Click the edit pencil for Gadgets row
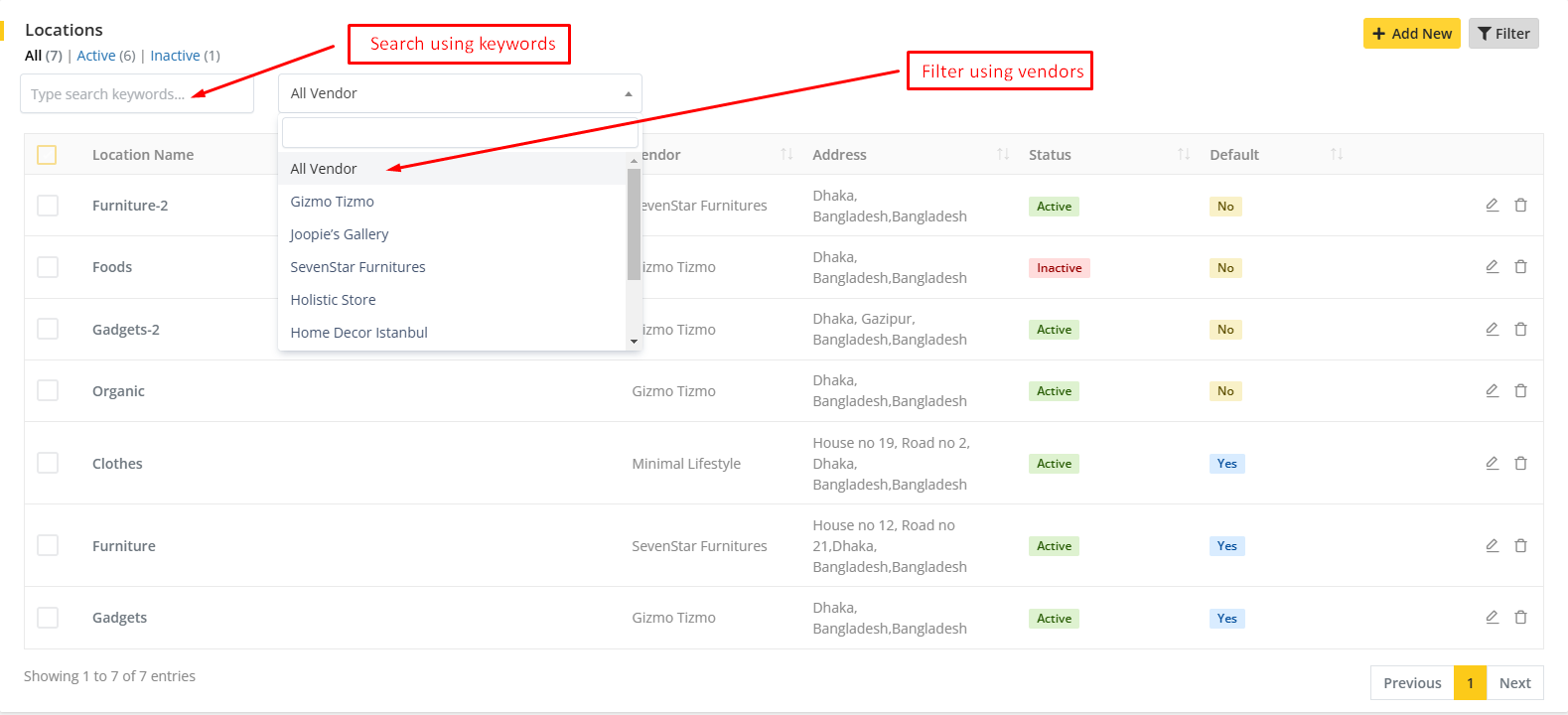Screen dimensions: 1568x715 point(1492,618)
